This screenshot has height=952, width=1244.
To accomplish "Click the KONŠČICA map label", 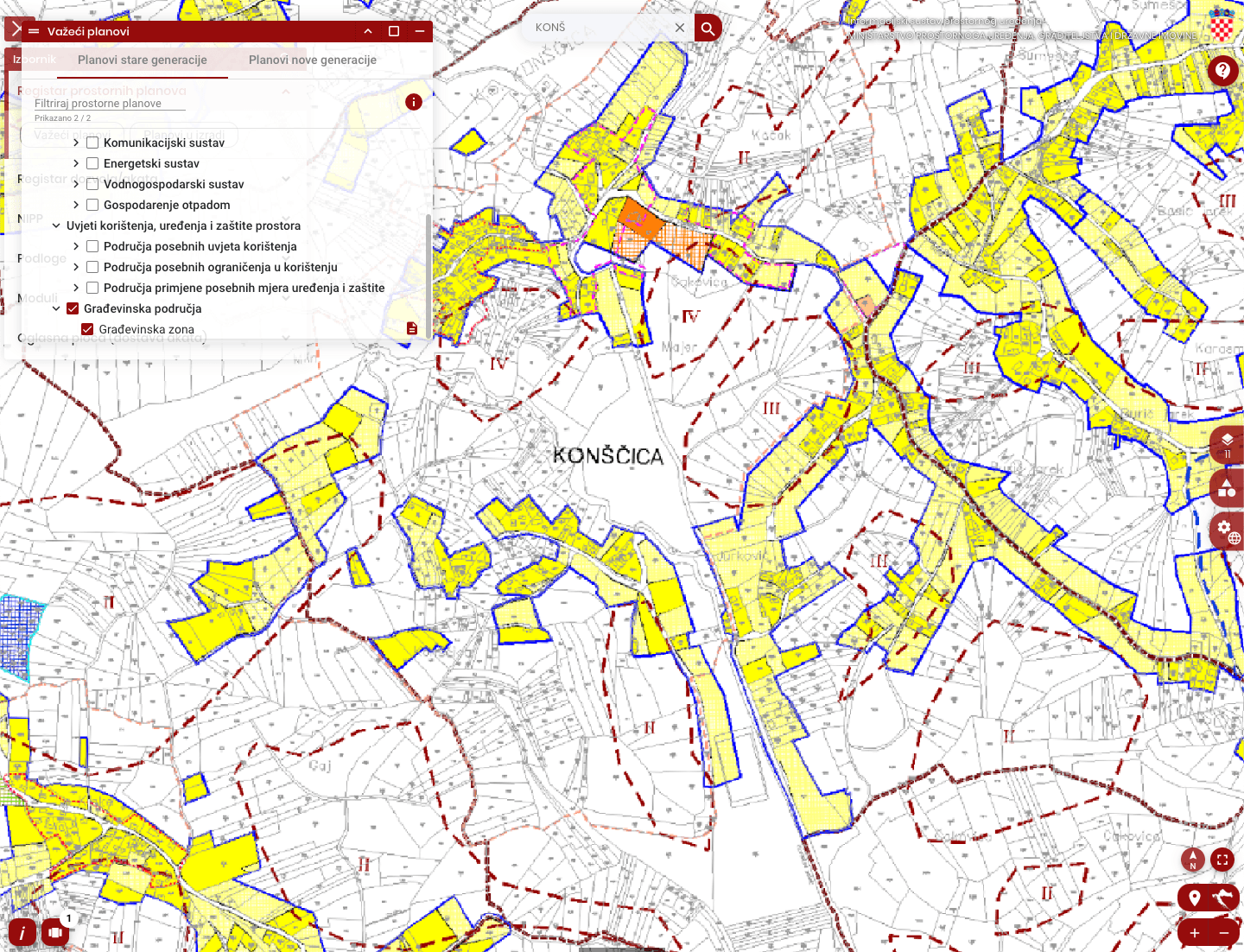I will click(608, 456).
